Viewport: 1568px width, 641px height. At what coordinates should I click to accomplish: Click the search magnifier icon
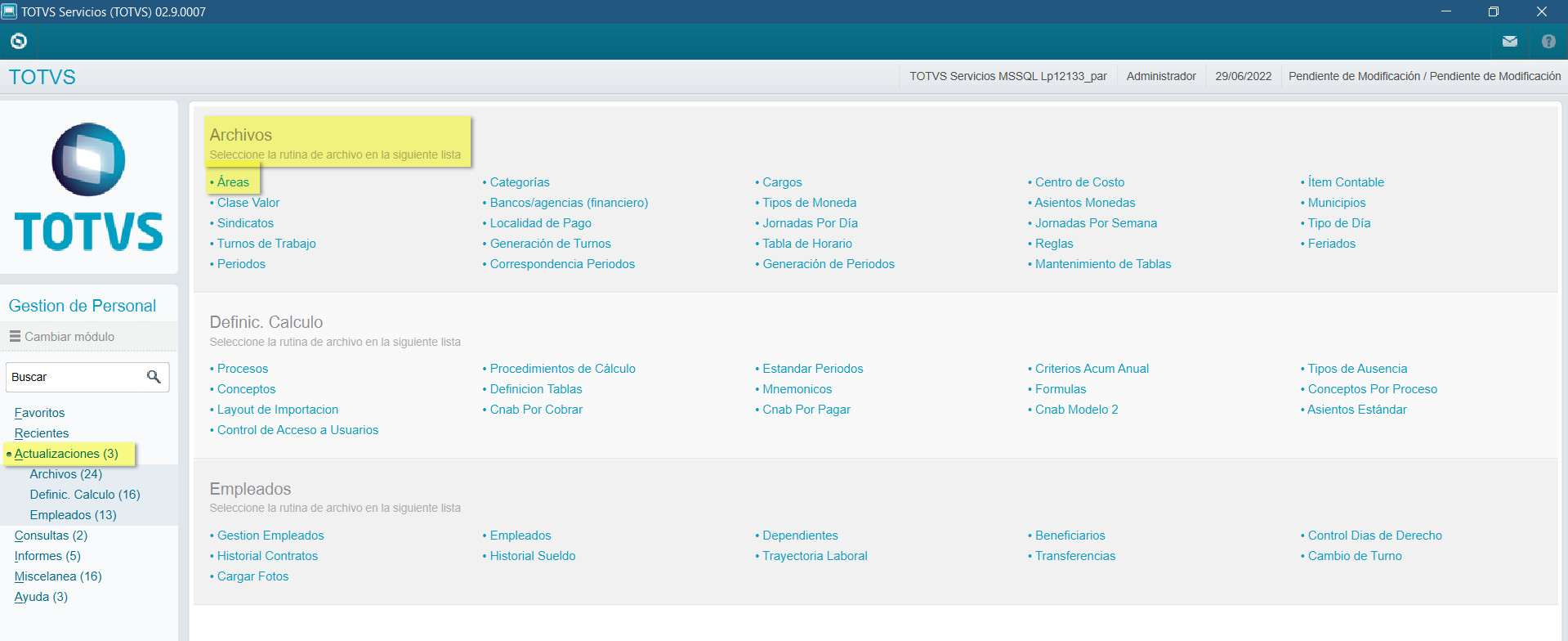click(x=154, y=377)
